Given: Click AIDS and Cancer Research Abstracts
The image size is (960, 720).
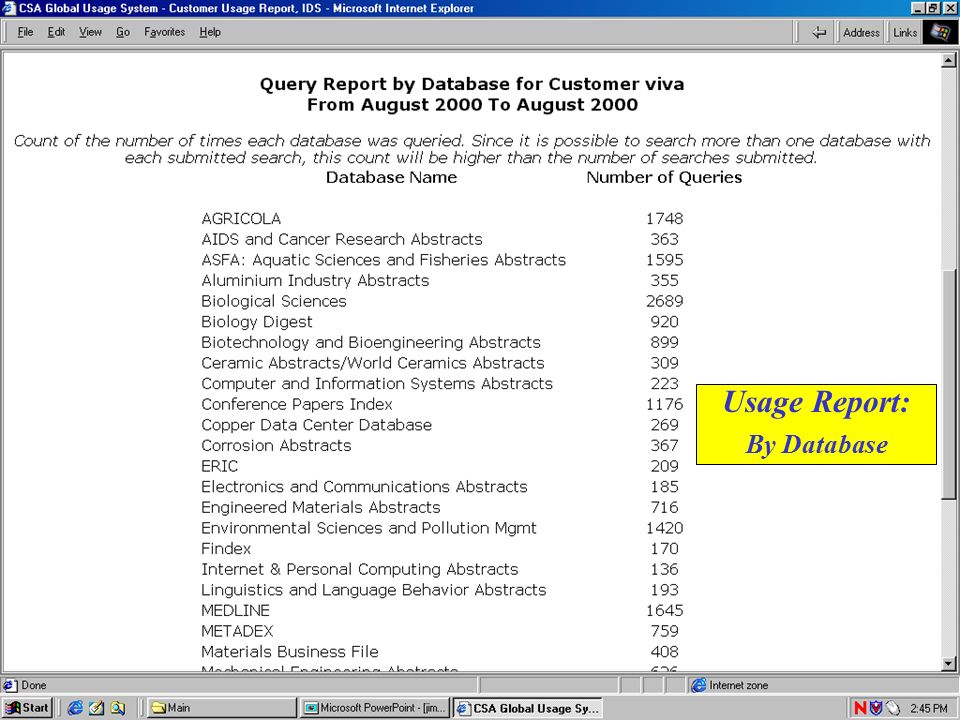Looking at the screenshot, I should [342, 239].
